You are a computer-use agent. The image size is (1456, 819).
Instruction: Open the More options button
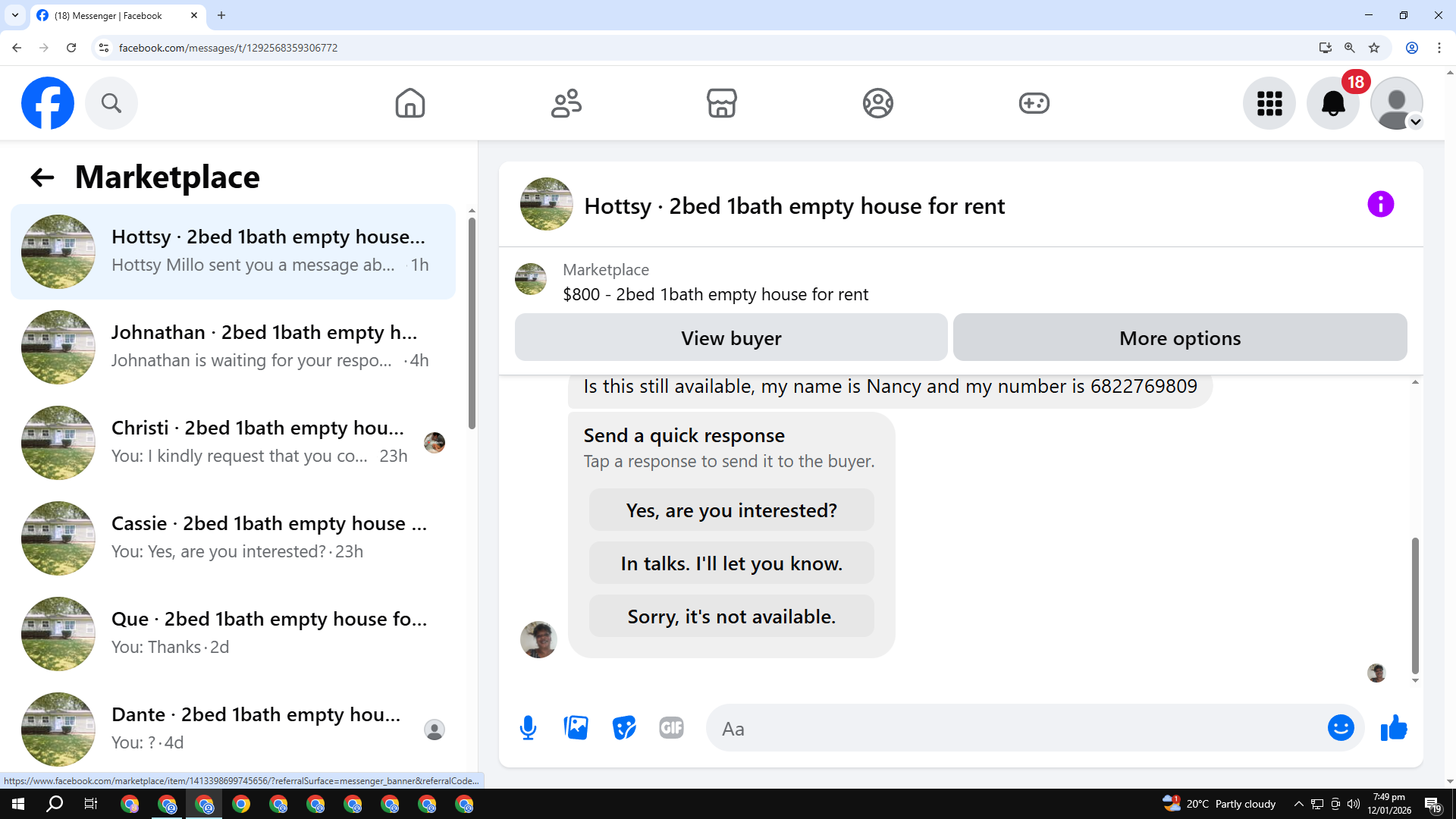pyautogui.click(x=1179, y=337)
